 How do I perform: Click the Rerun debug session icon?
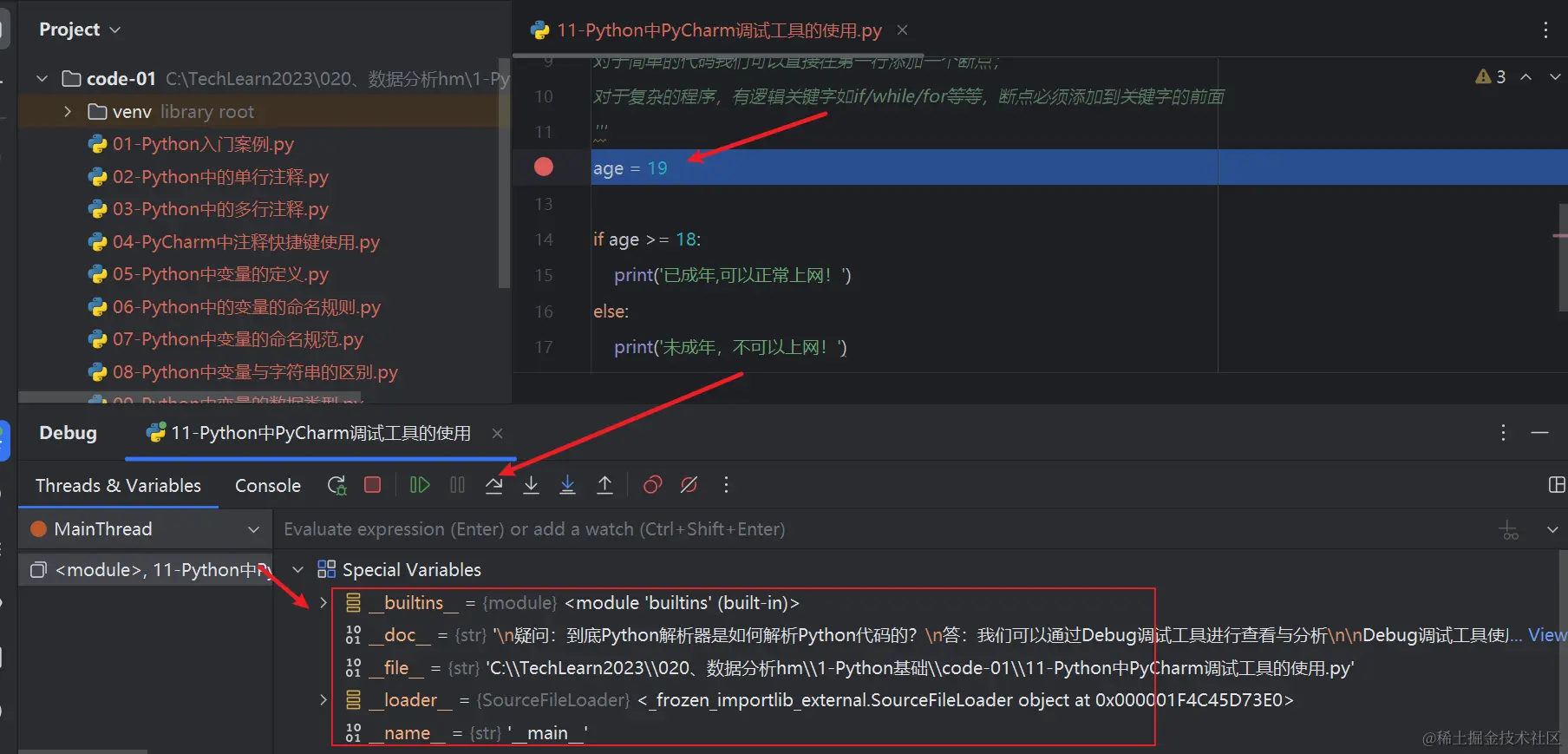coord(336,485)
